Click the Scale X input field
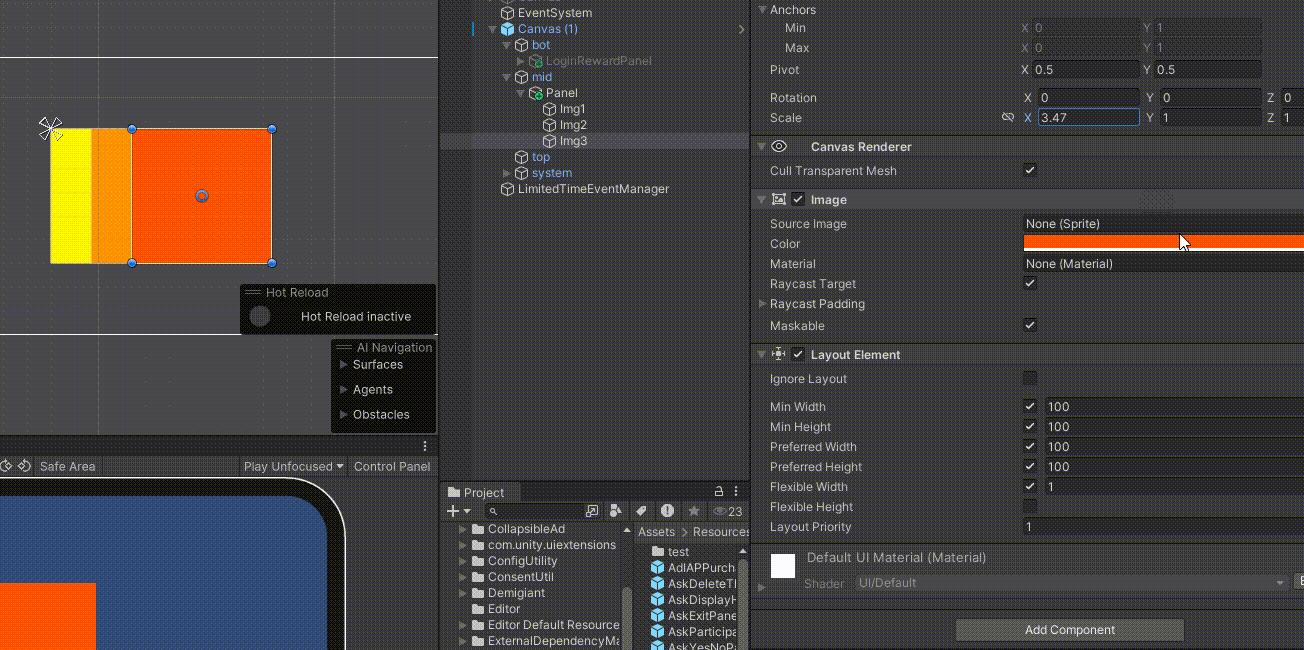Screen dimensions: 1304x650 point(1088,118)
